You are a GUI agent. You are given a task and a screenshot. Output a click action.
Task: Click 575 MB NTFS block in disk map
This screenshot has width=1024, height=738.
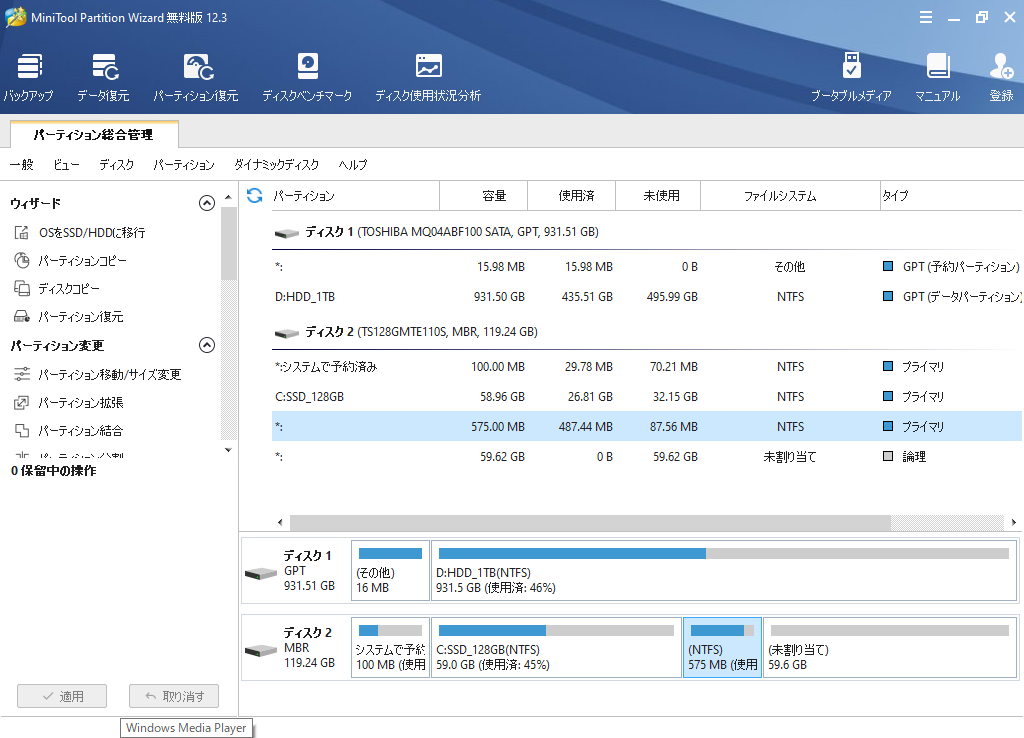click(722, 648)
